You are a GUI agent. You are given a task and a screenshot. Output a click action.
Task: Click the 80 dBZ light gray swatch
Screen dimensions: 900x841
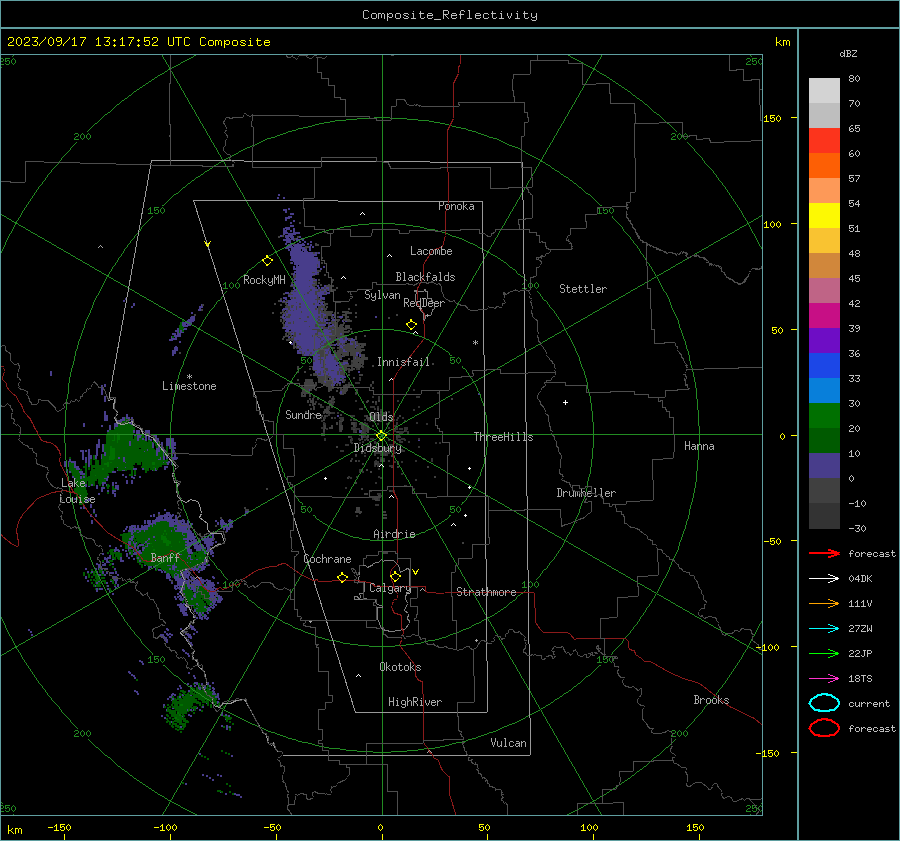click(824, 90)
